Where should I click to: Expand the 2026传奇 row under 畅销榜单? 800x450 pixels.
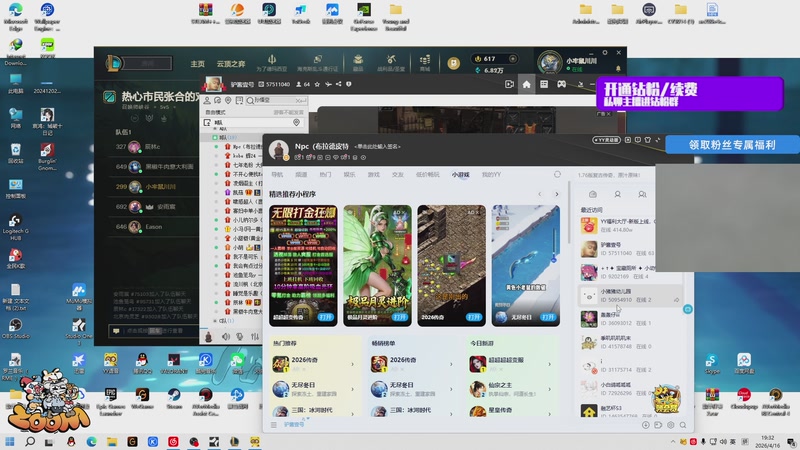(x=451, y=364)
